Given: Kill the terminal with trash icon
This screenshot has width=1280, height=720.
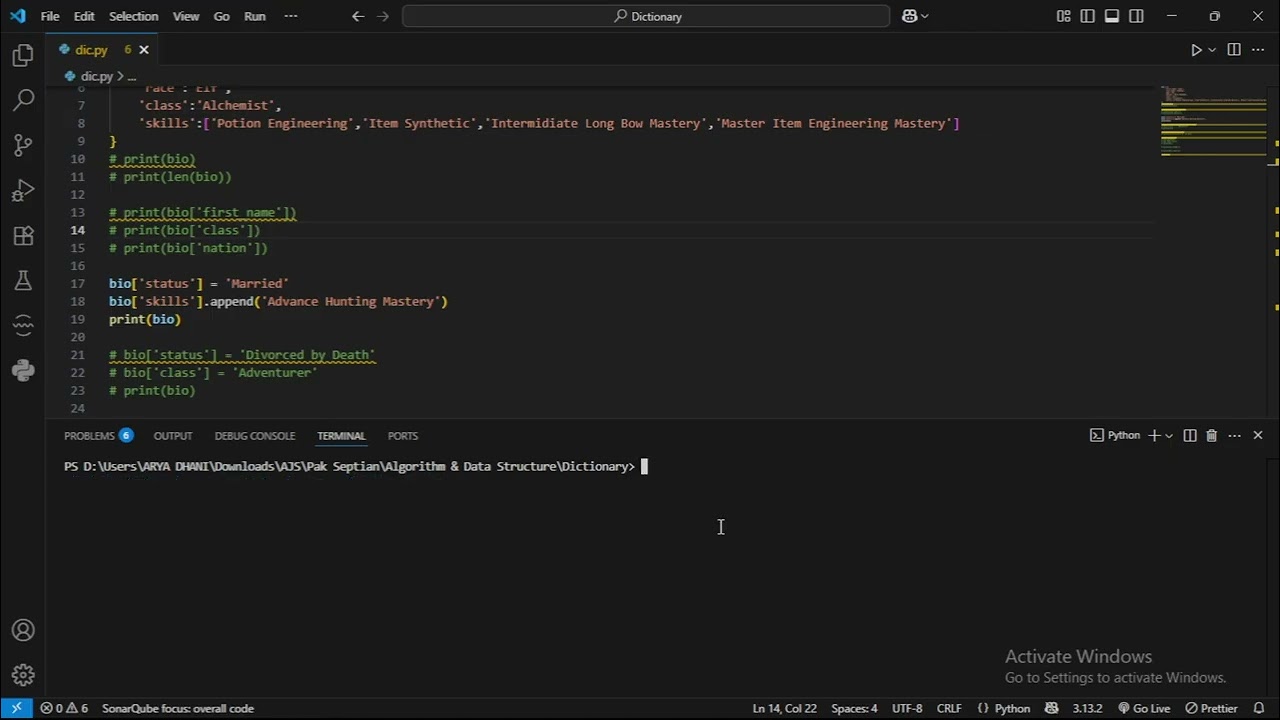Looking at the screenshot, I should click(x=1212, y=436).
